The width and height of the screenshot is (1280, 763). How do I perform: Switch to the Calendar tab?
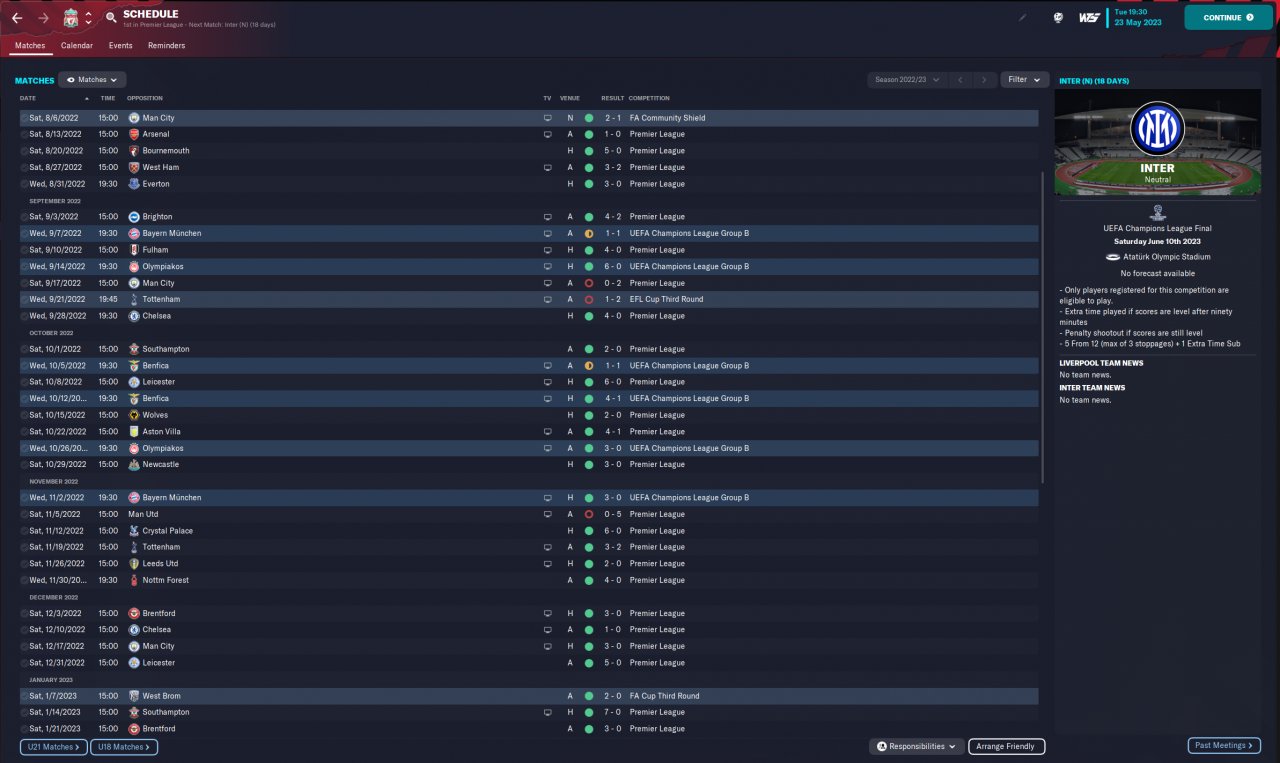pyautogui.click(x=77, y=45)
